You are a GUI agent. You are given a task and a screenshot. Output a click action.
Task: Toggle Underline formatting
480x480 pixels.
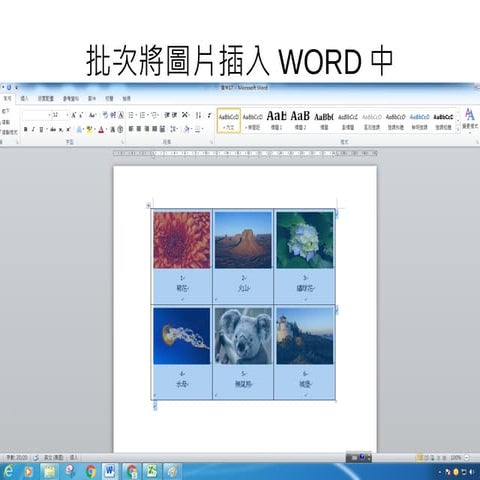(41, 129)
